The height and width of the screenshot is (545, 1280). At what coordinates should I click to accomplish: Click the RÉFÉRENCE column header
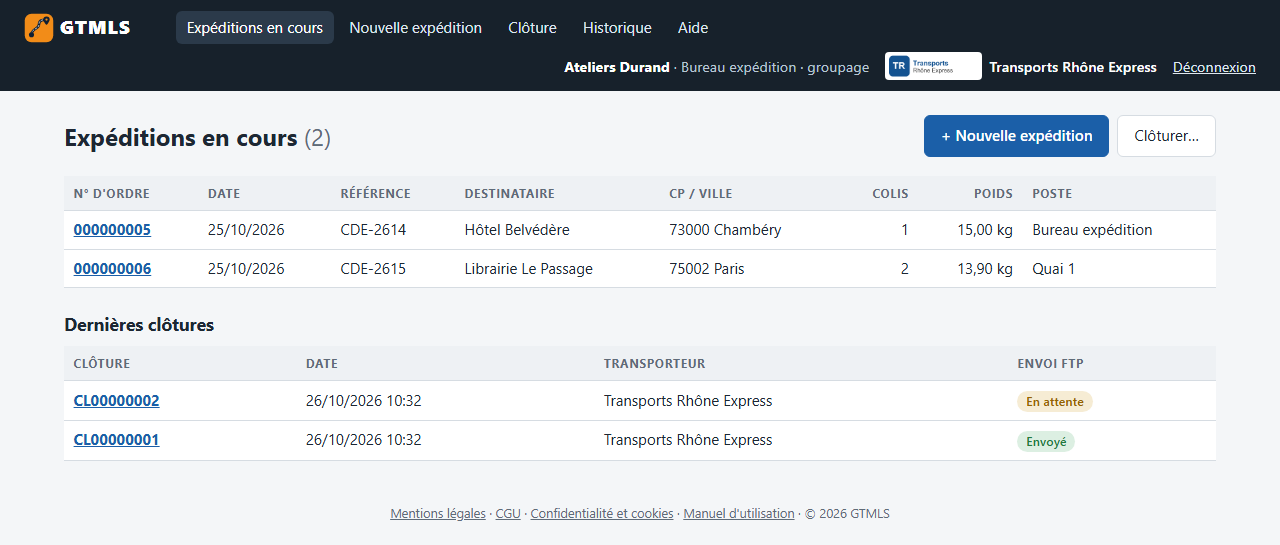tap(375, 194)
